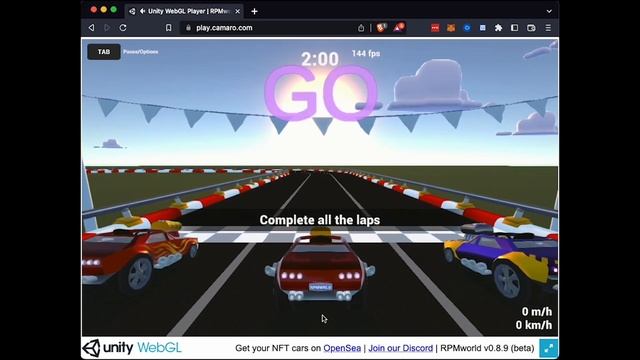The width and height of the screenshot is (640, 360).
Task: Click the 144 fps counter
Action: [366, 53]
